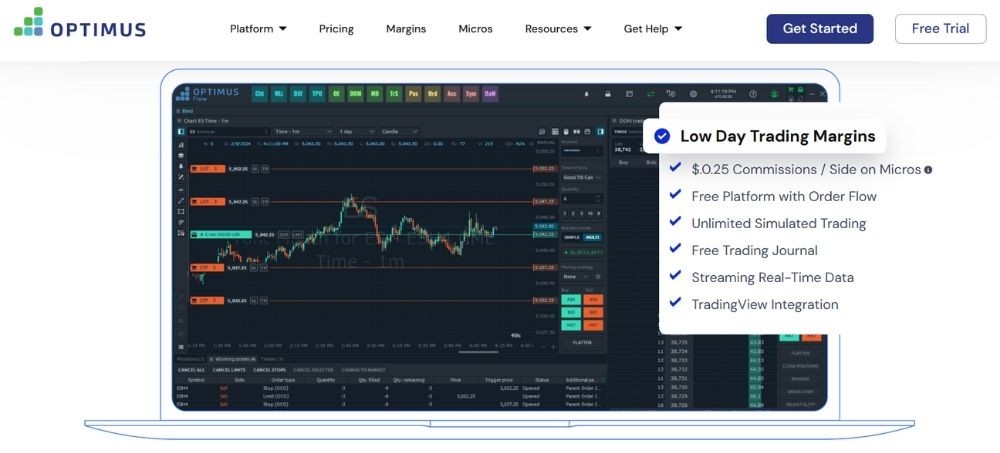Open the Cht chart panel button
Screen dimensions: 1000x453
(x=259, y=94)
